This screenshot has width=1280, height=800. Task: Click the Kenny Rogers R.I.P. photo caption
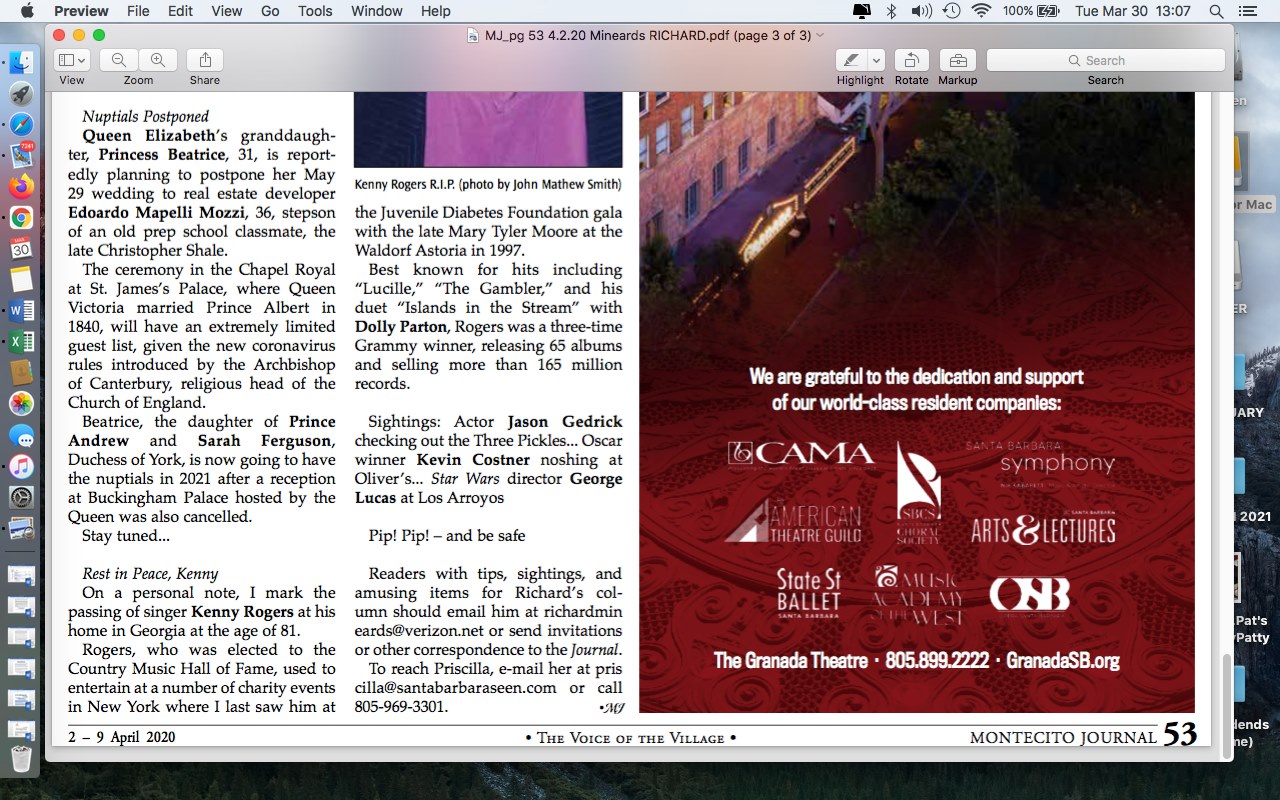tap(488, 184)
